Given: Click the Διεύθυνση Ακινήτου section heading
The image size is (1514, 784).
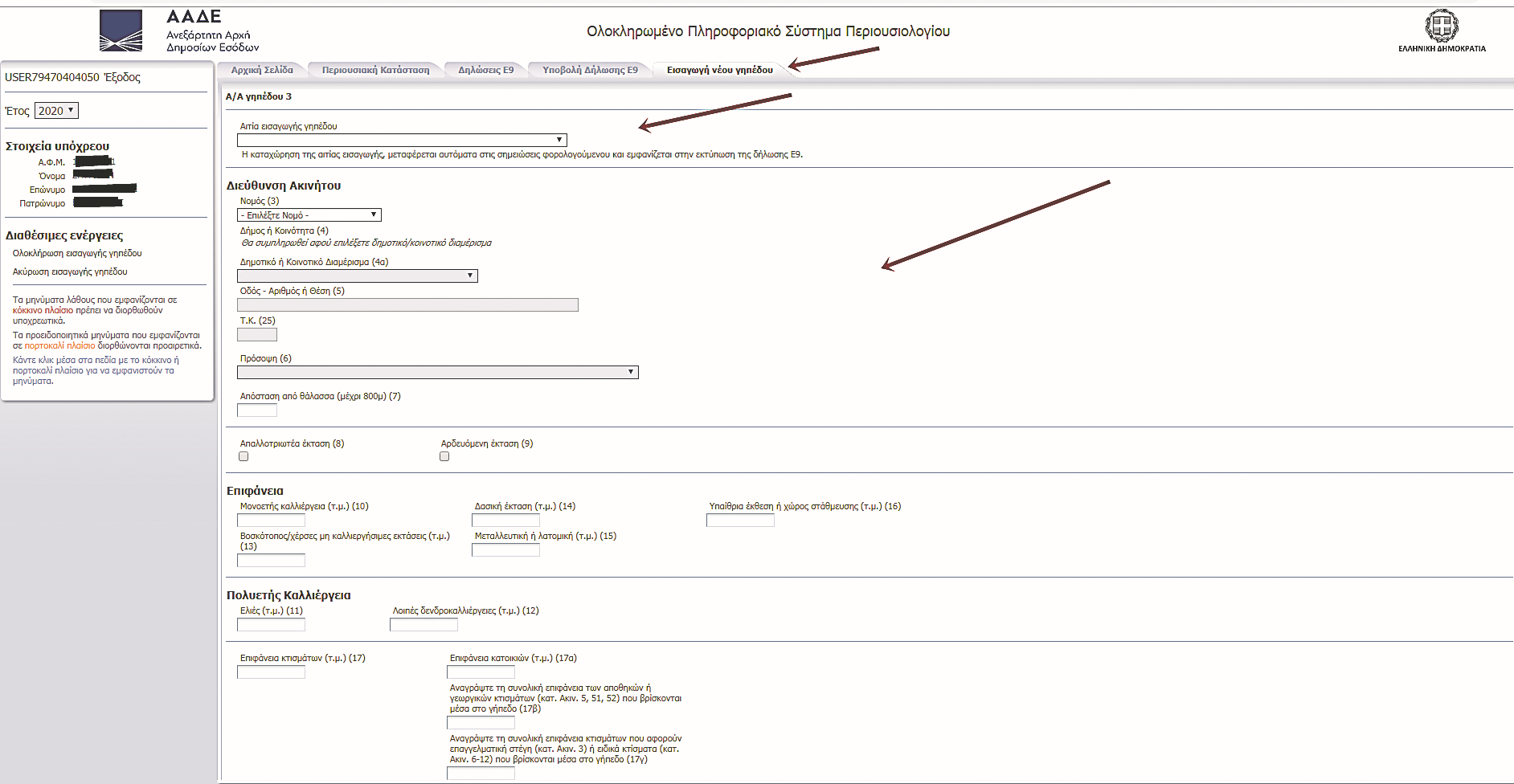Looking at the screenshot, I should pos(284,186).
